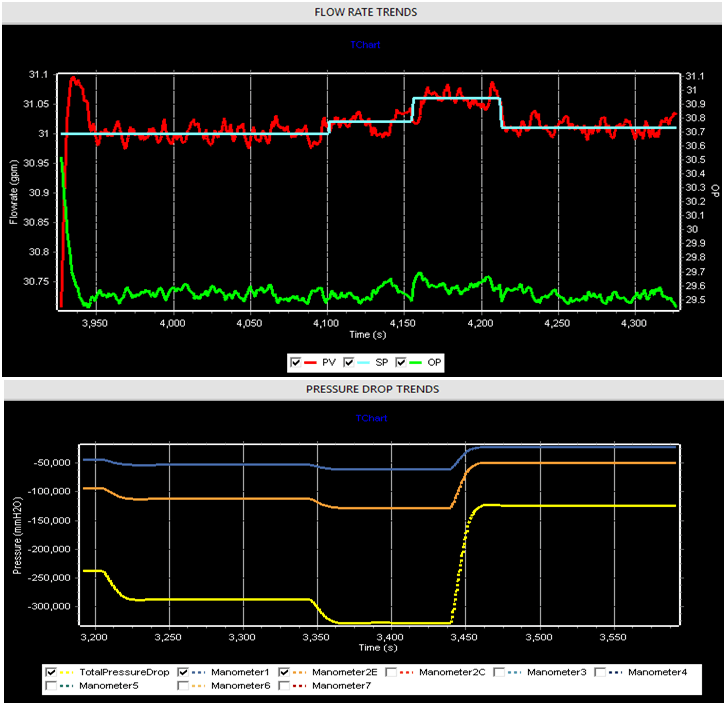Click the Flowrate (gpm) axis label
Screen dimensions: 726x703
pyautogui.click(x=15, y=190)
